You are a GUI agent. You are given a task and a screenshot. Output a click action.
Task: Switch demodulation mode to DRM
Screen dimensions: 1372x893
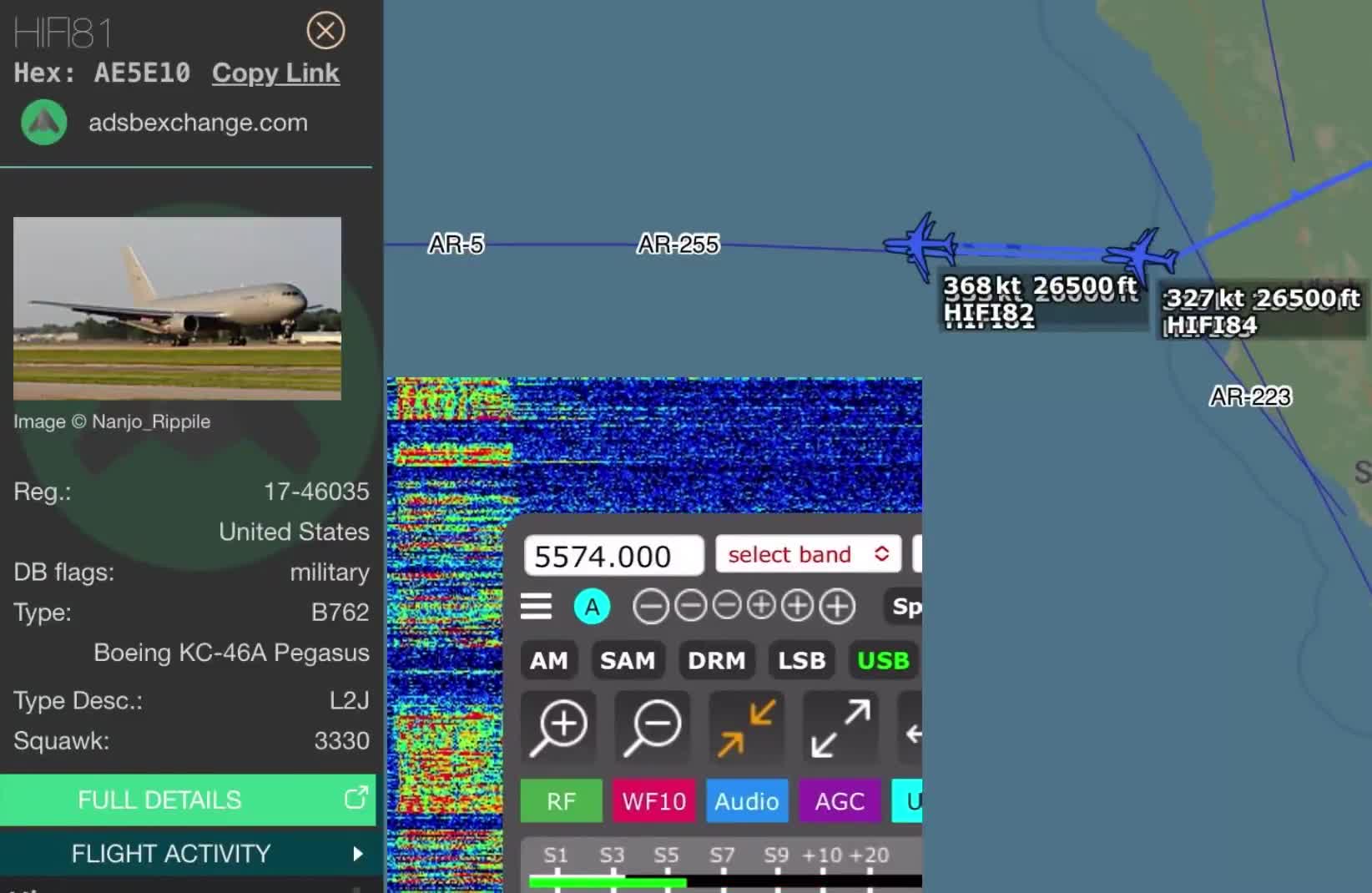click(716, 660)
